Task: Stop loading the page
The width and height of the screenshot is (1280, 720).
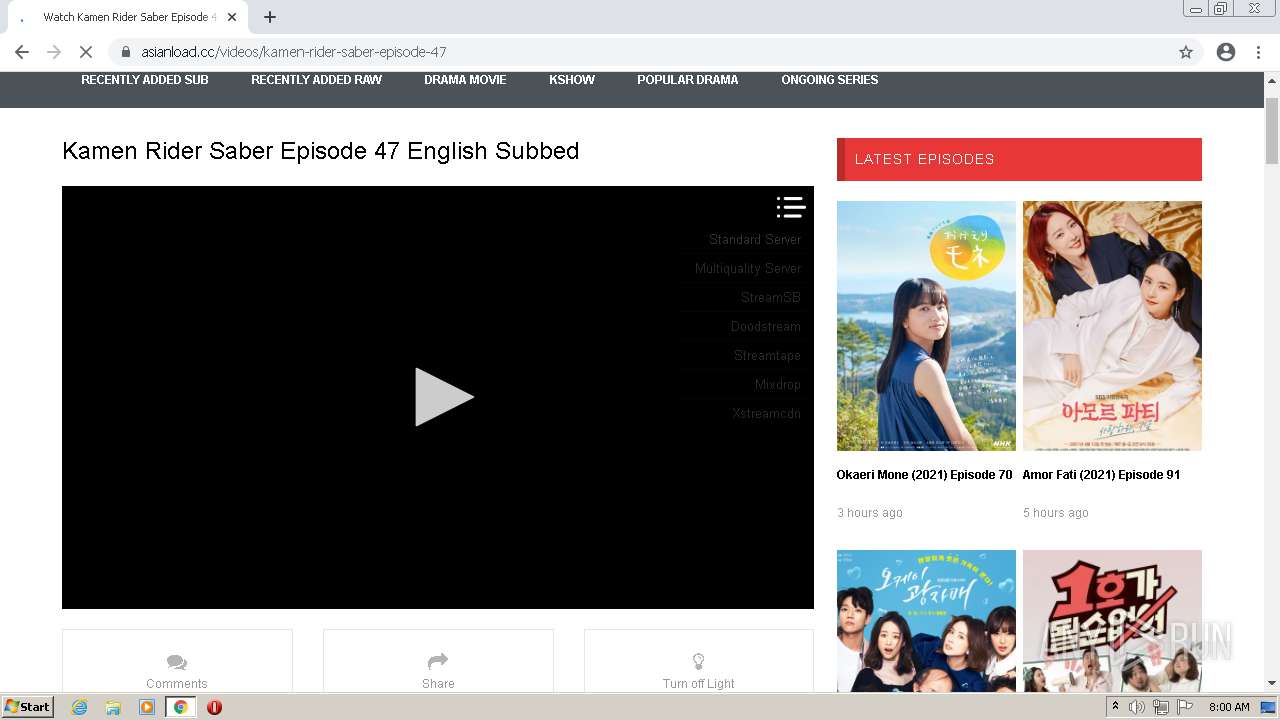Action: (x=86, y=52)
